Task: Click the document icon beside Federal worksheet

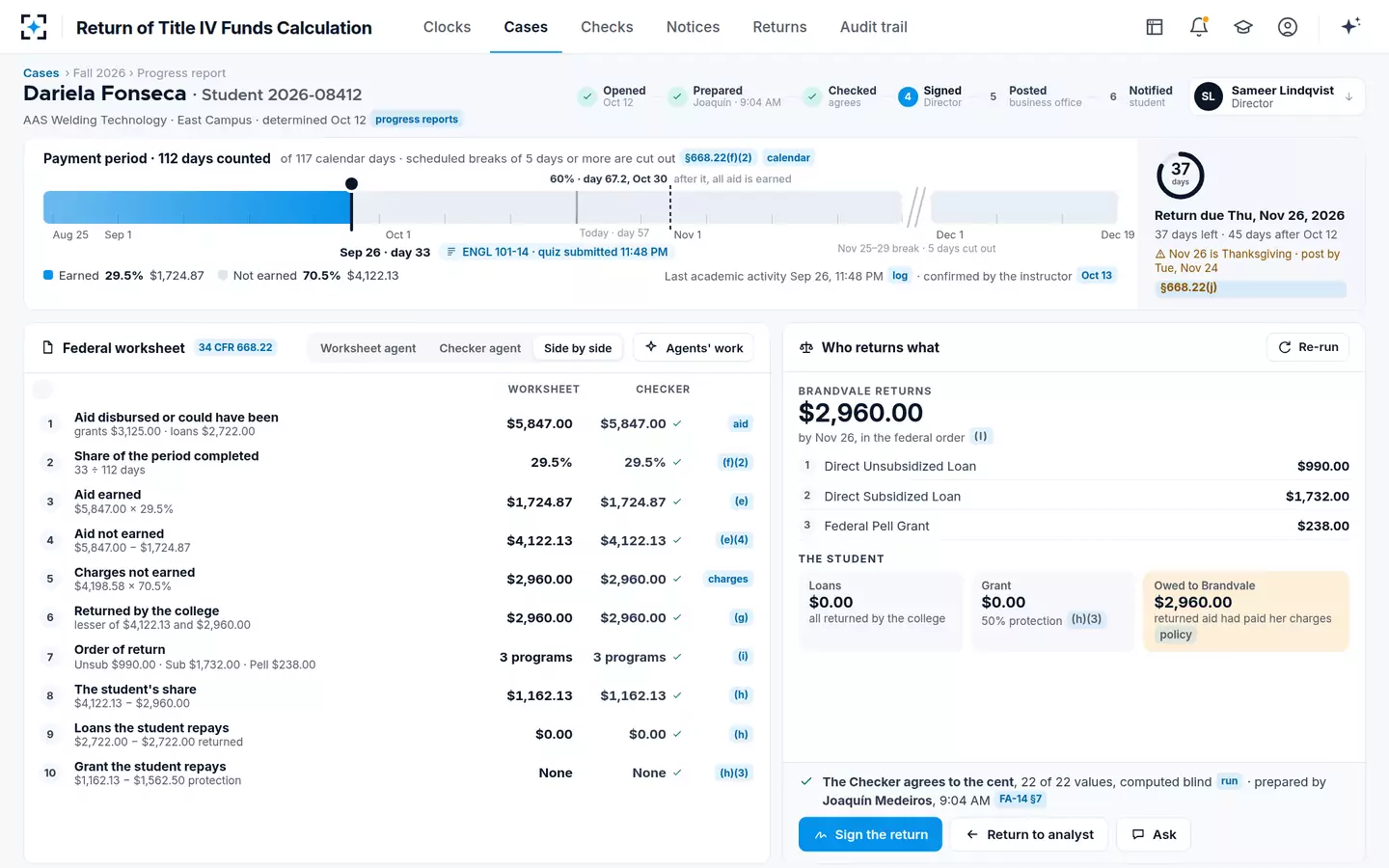Action: point(48,347)
